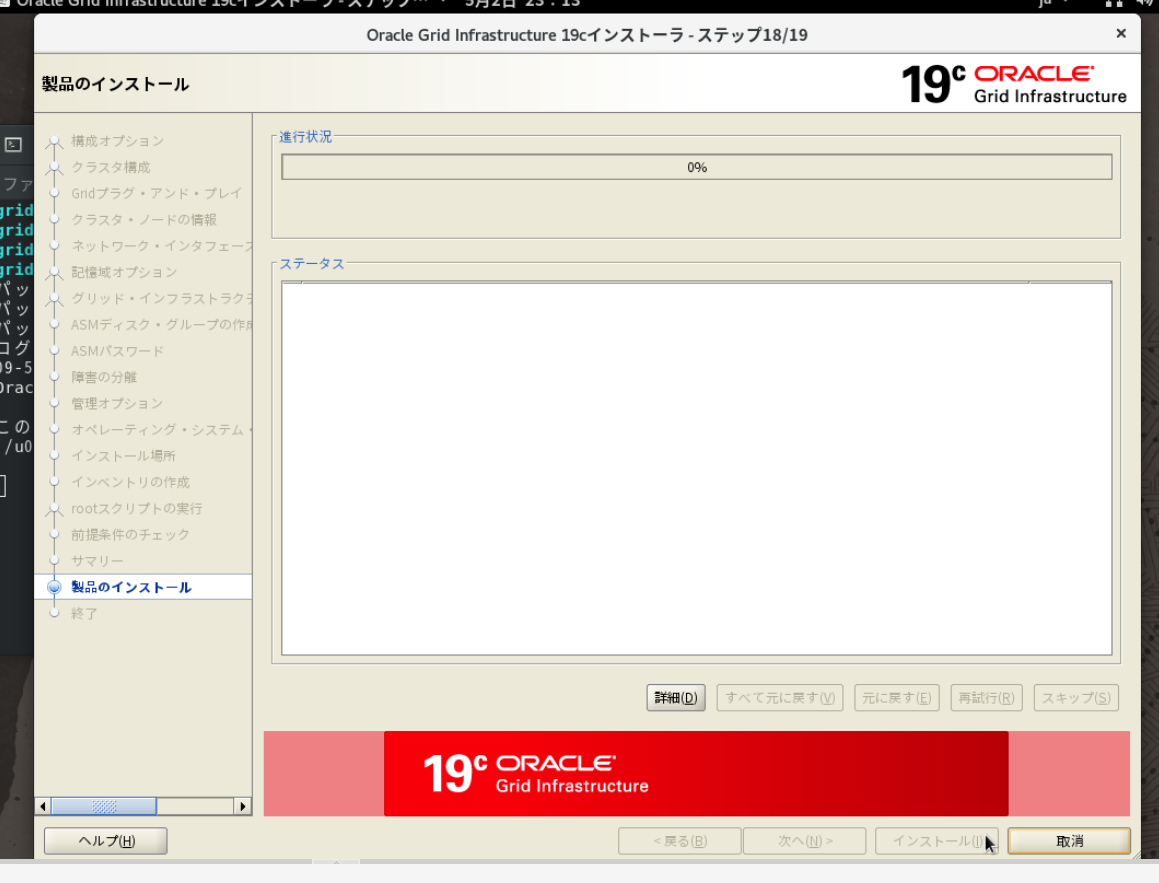Select the rootスクリプトの実行 step
Viewport: 1159px width, 883px height.
click(137, 508)
